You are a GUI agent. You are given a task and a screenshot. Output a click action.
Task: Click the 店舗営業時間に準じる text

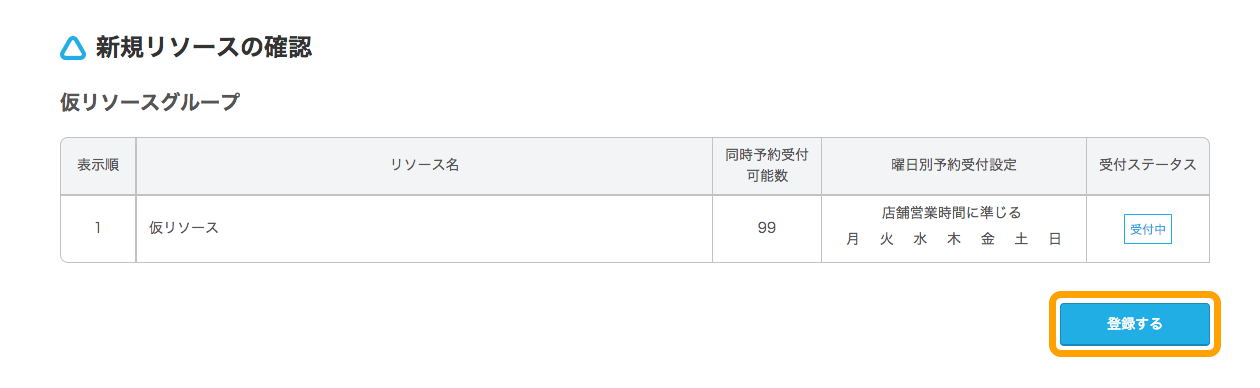point(952,212)
